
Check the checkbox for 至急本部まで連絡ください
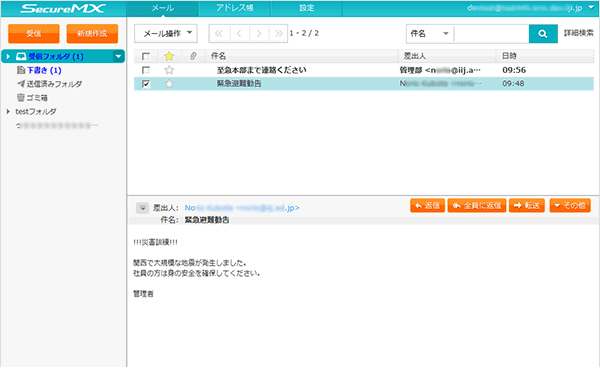pos(146,70)
